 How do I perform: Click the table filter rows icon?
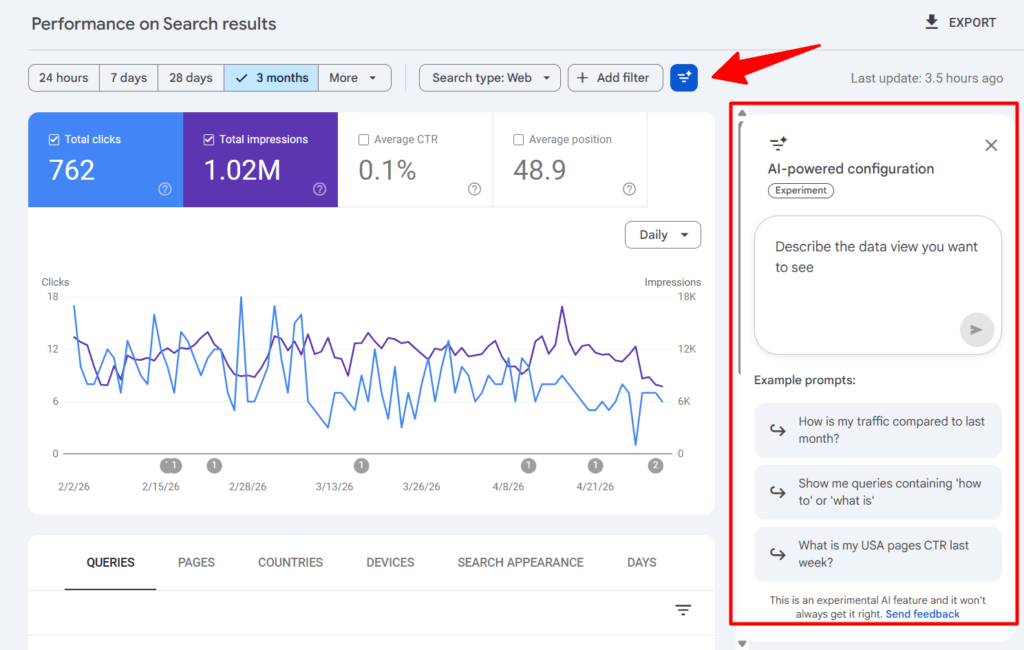click(683, 610)
